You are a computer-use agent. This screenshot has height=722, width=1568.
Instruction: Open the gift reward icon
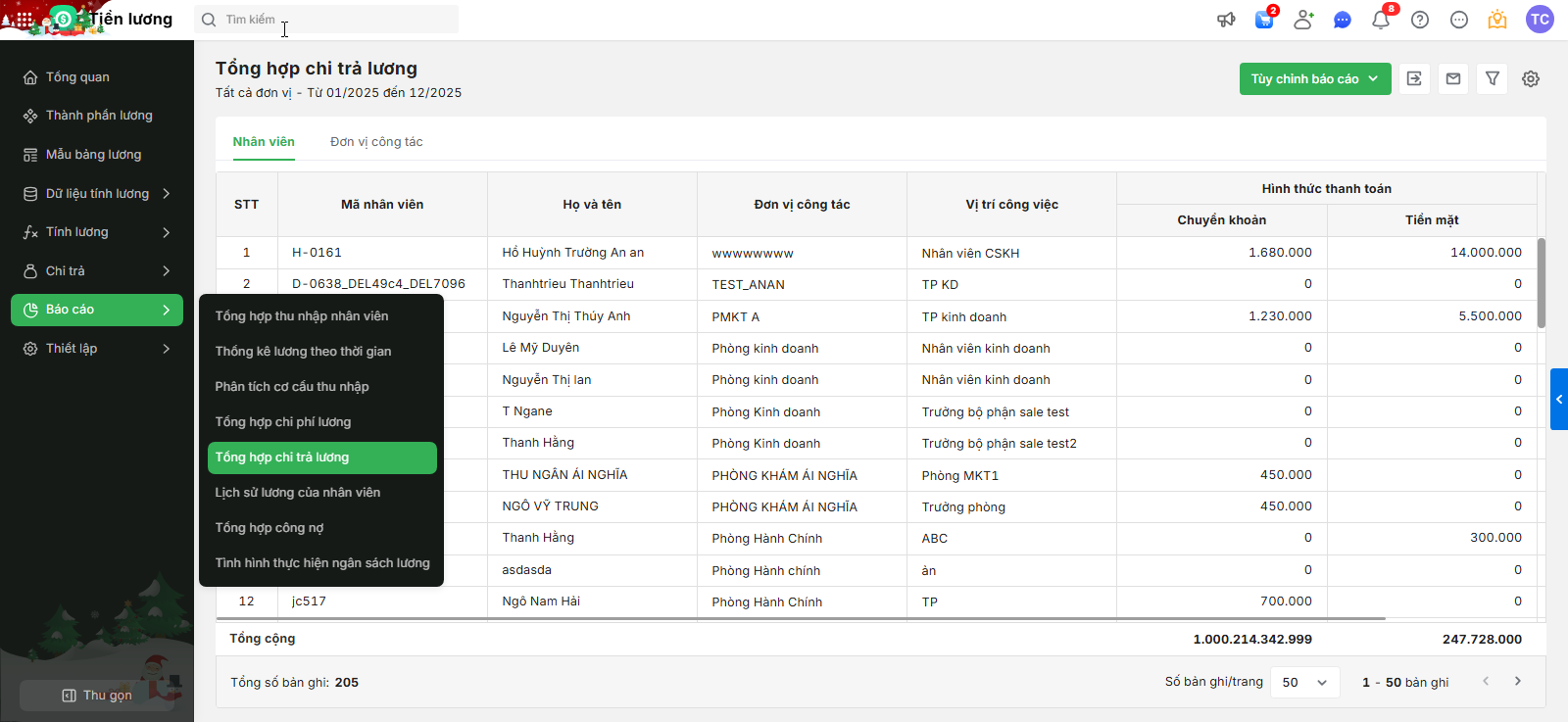(1497, 20)
